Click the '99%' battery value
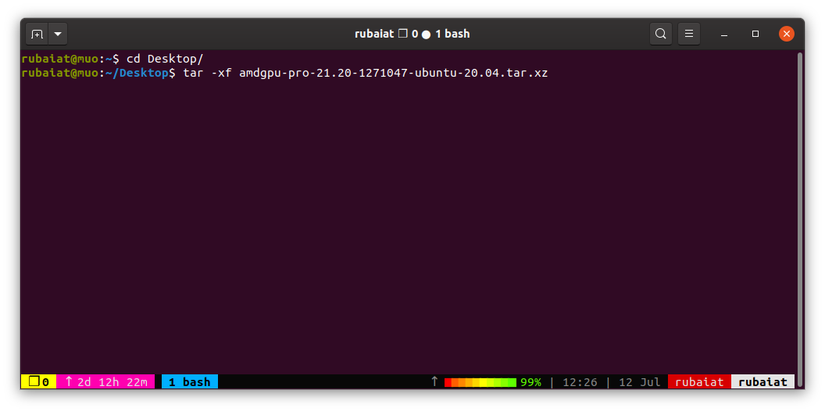 [530, 382]
